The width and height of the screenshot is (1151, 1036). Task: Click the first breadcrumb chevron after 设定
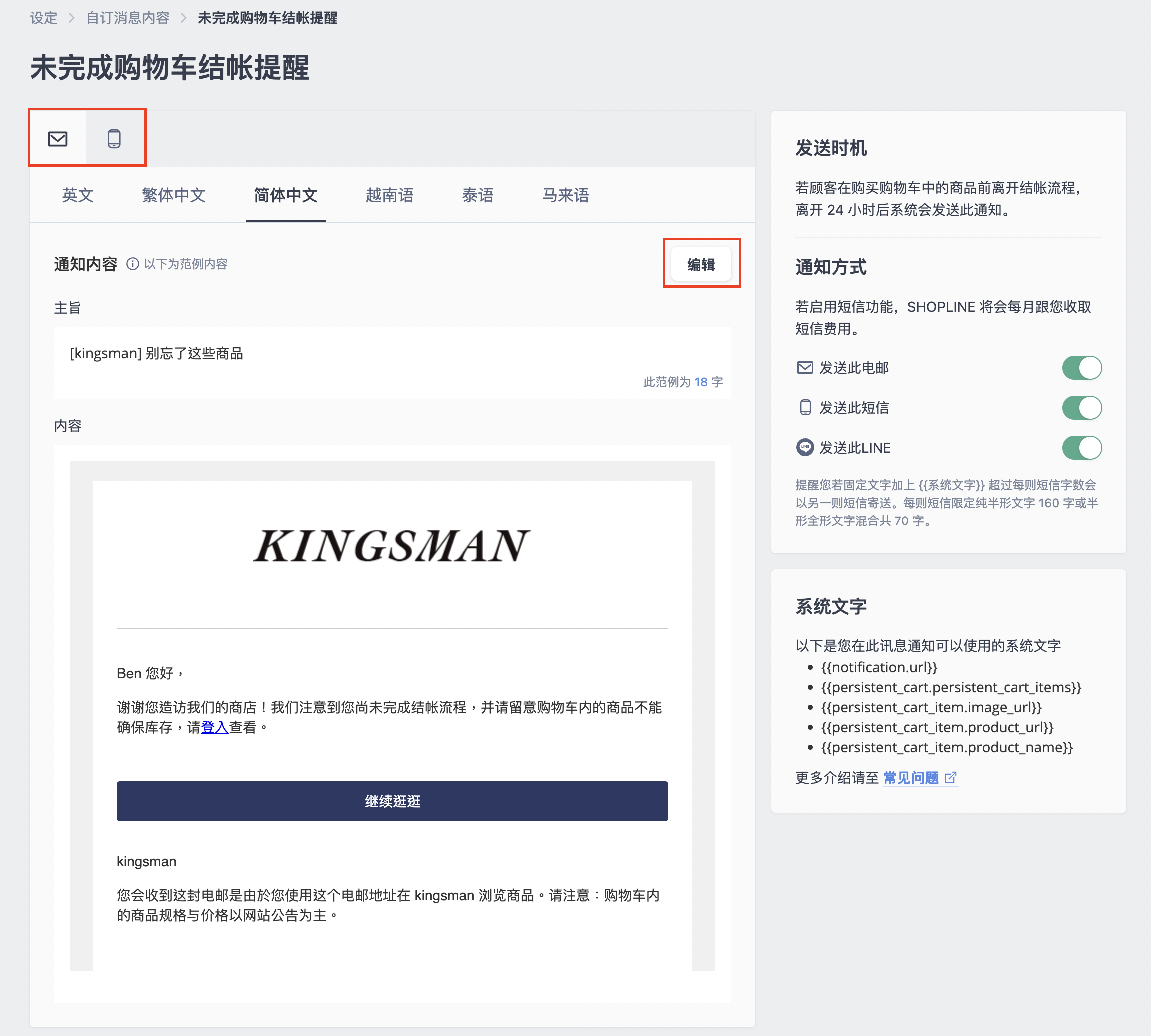click(x=72, y=18)
